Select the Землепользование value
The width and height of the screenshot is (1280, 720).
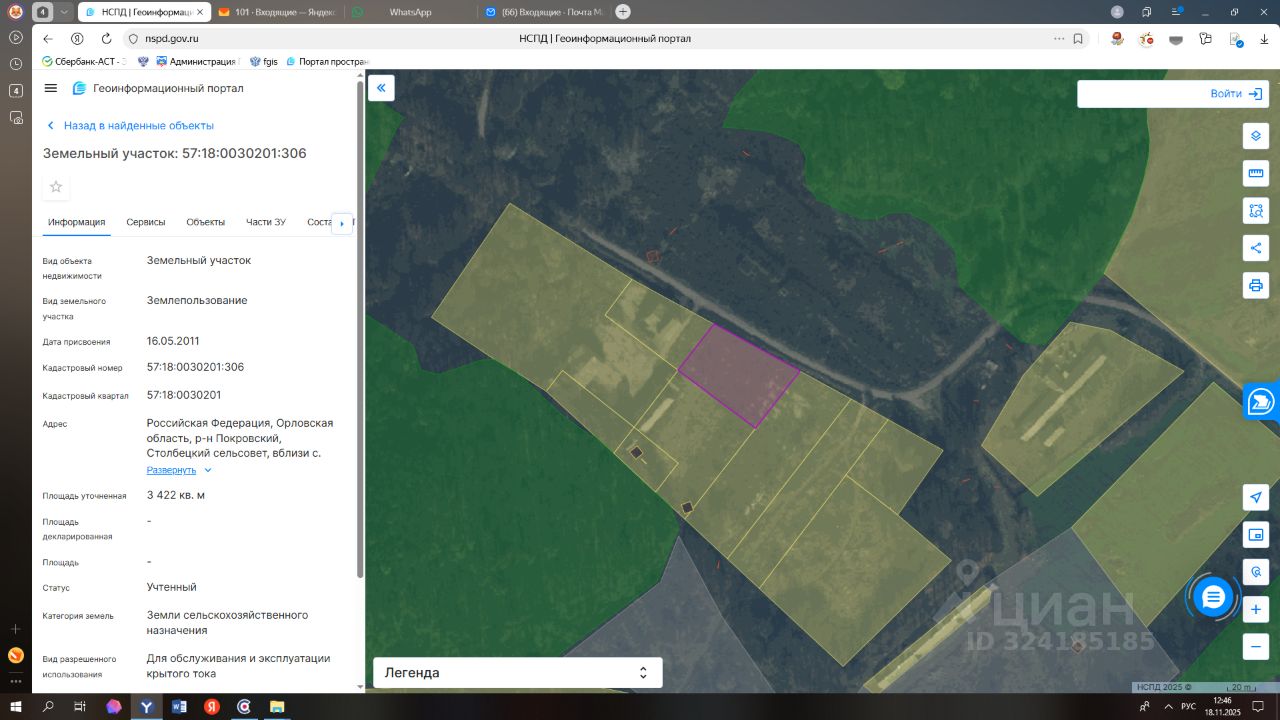click(197, 300)
